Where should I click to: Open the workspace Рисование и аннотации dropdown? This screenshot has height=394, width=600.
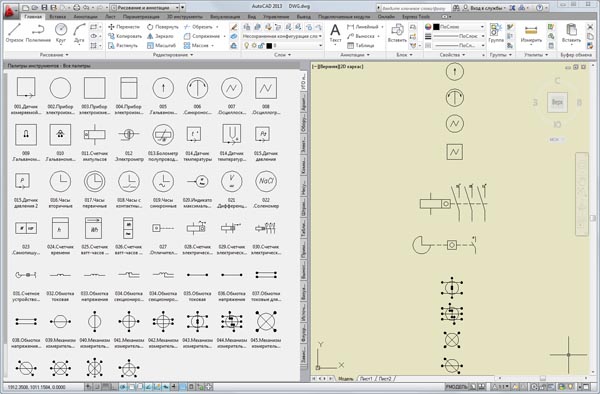coord(145,8)
